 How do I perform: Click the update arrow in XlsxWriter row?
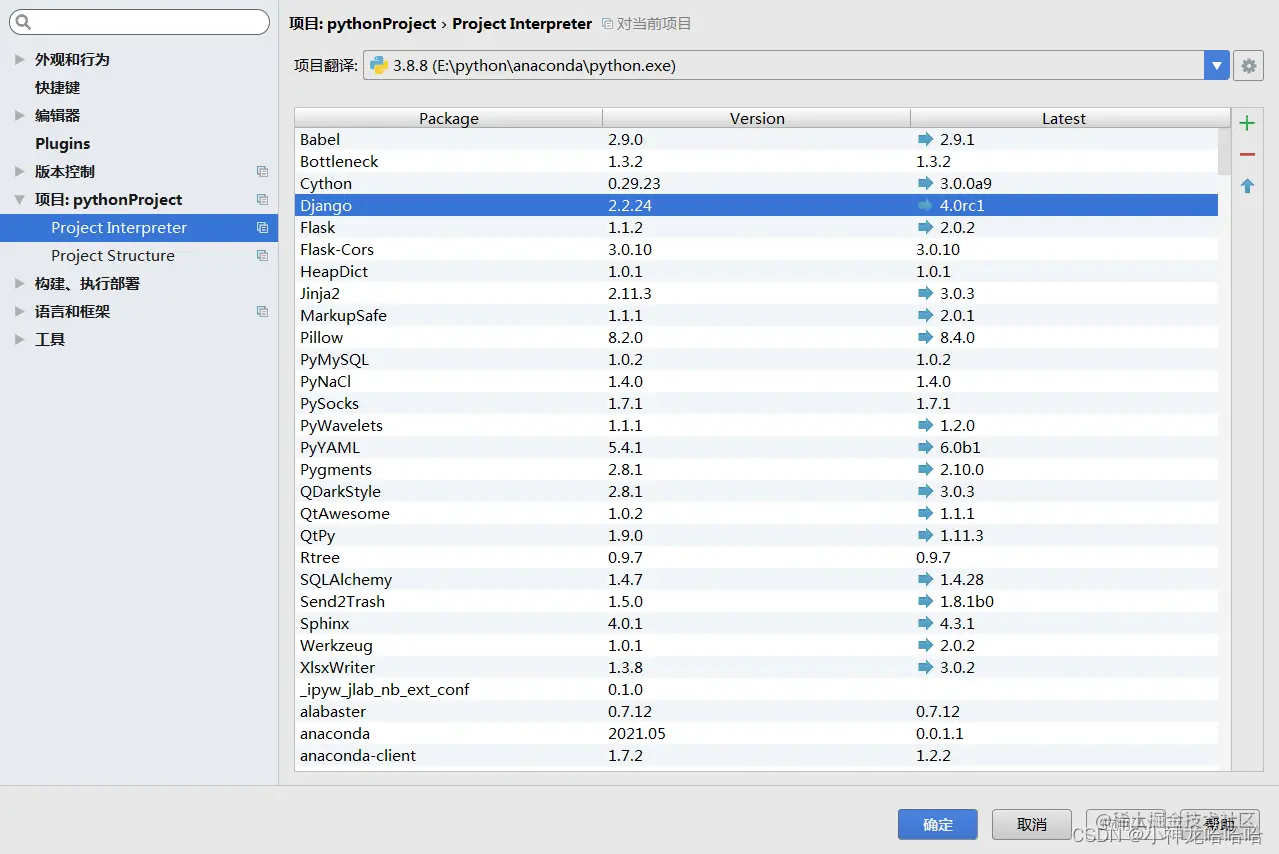[925, 668]
